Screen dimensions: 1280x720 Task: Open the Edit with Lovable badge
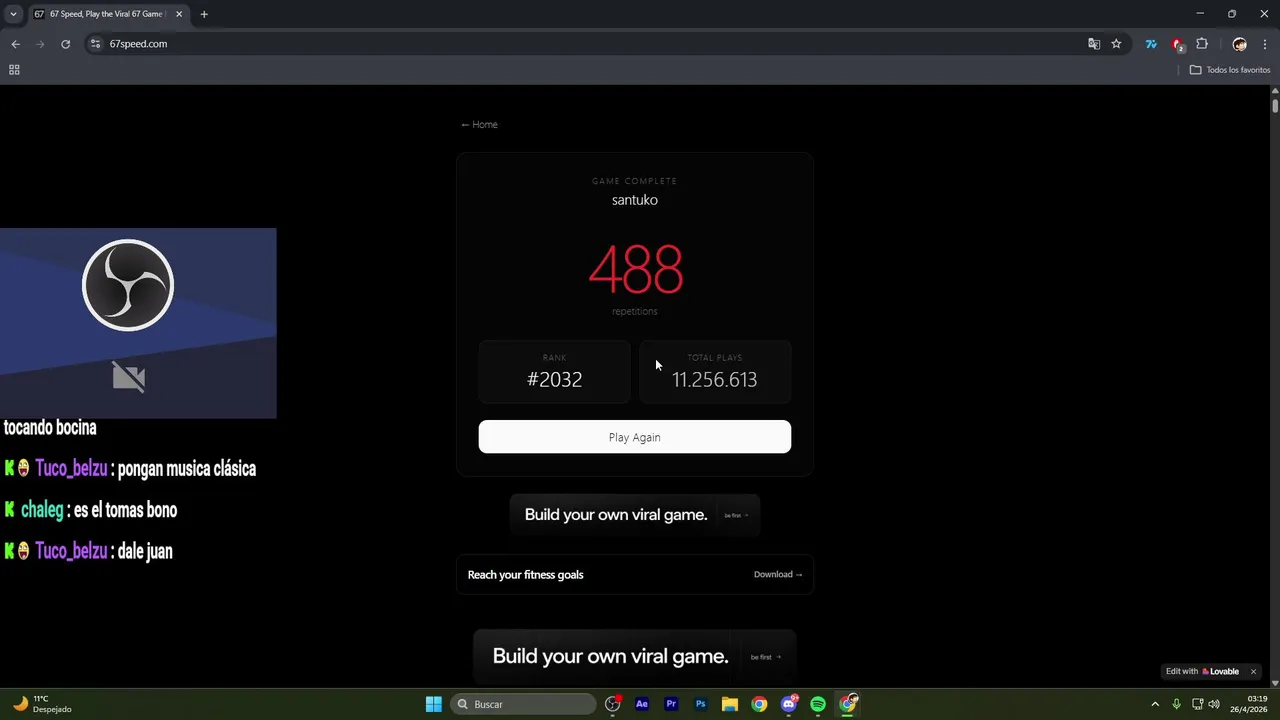(x=1202, y=671)
